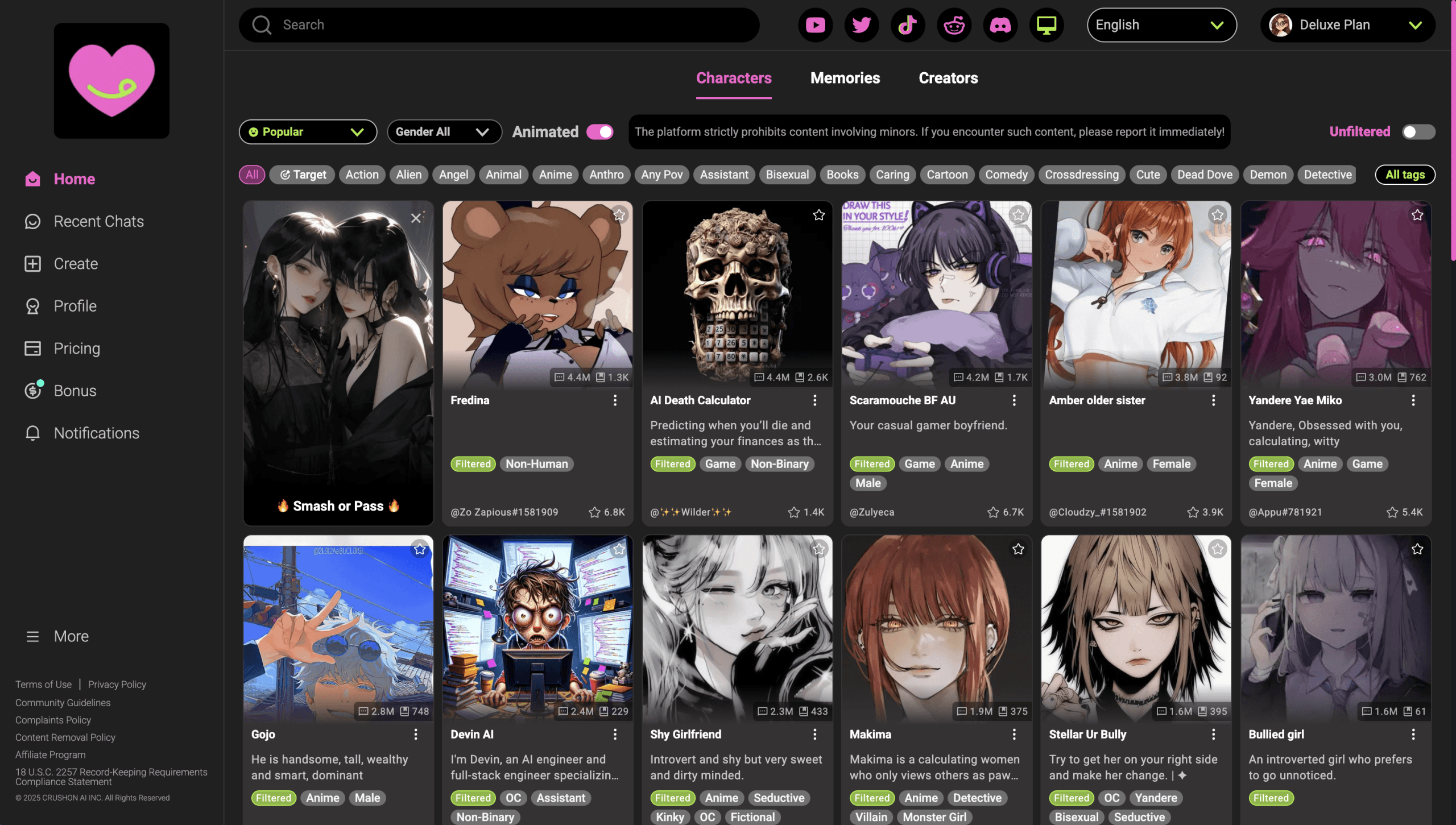Click the Smash or Pass button
This screenshot has height=825, width=1456.
pos(338,506)
